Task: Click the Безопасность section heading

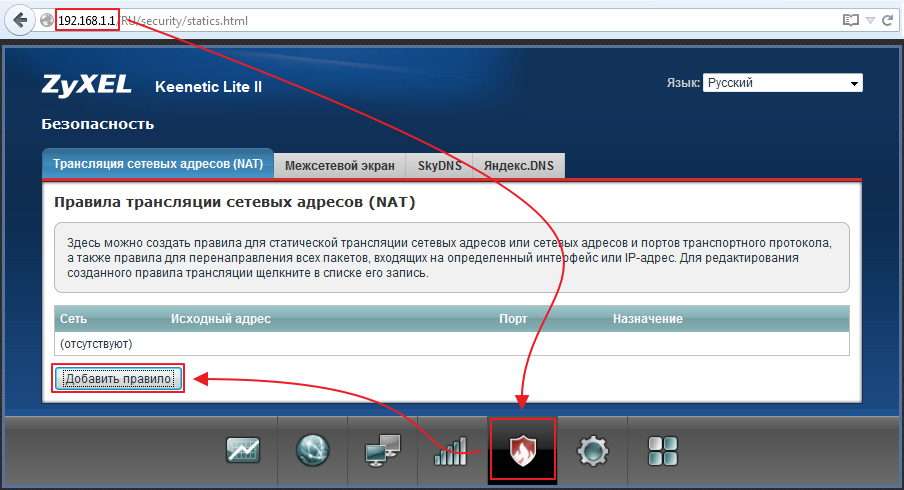Action: 97,124
